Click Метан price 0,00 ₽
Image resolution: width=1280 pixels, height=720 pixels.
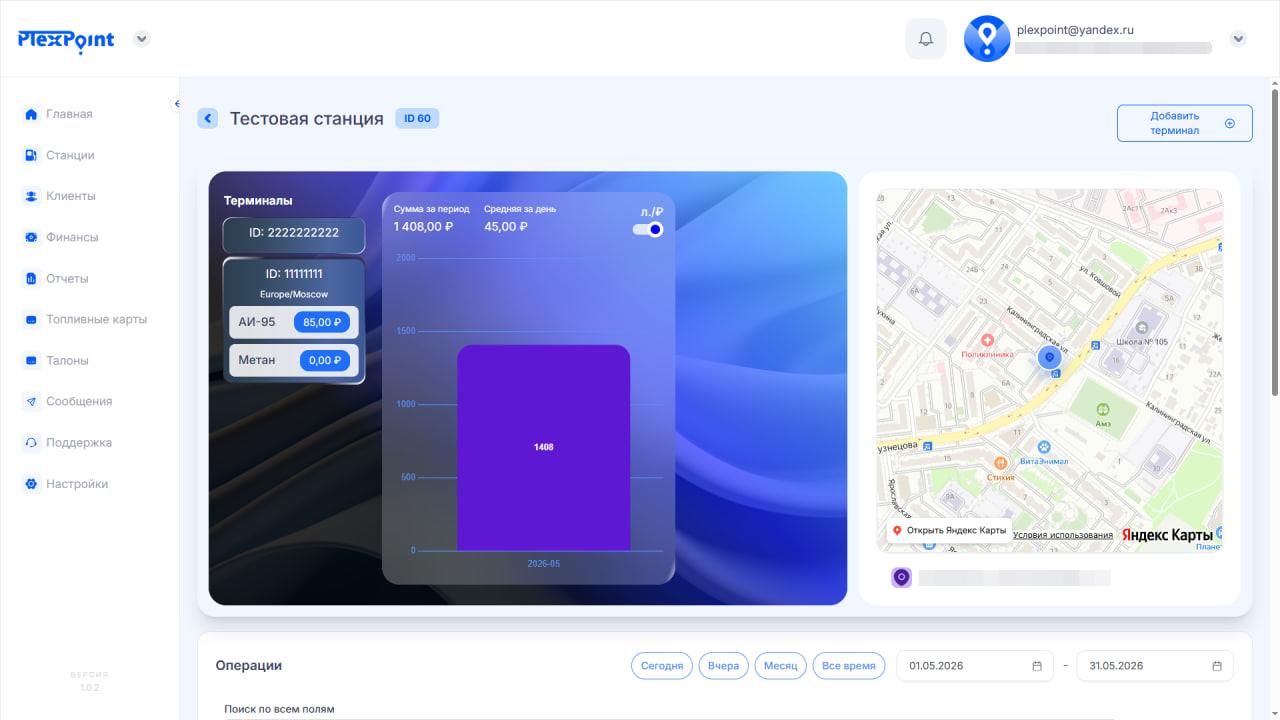click(324, 360)
